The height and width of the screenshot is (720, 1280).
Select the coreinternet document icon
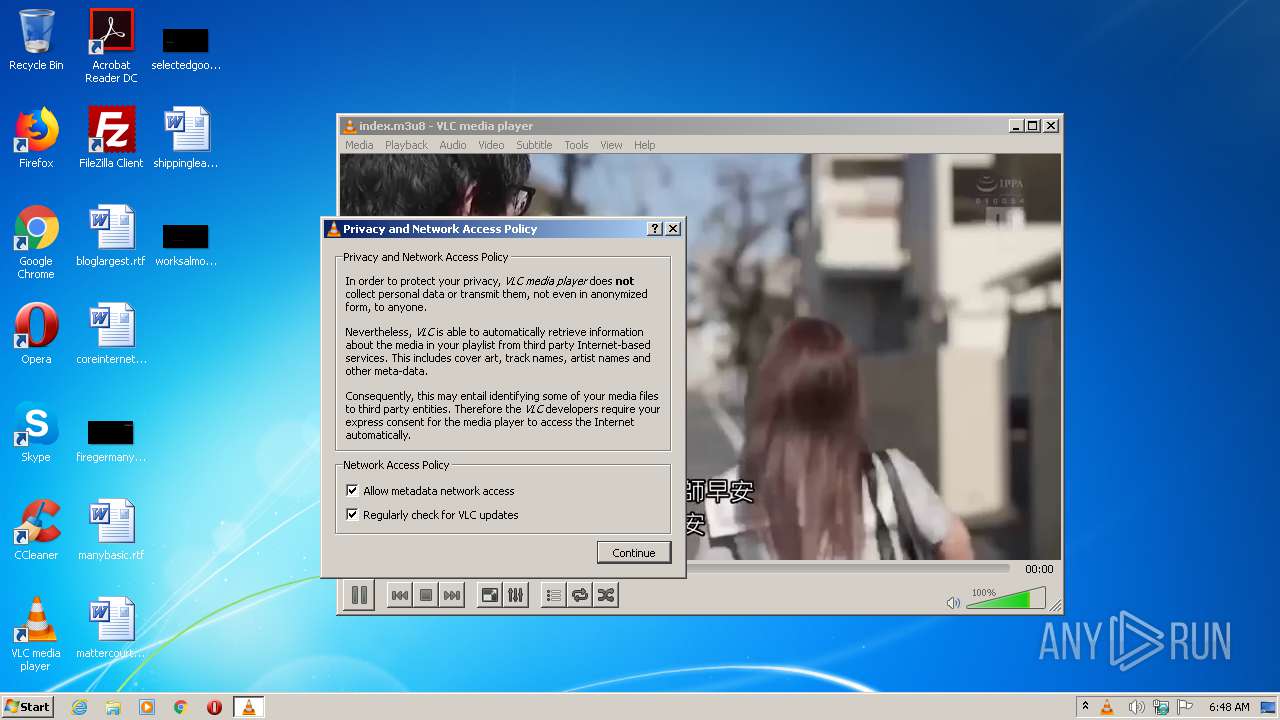point(111,334)
